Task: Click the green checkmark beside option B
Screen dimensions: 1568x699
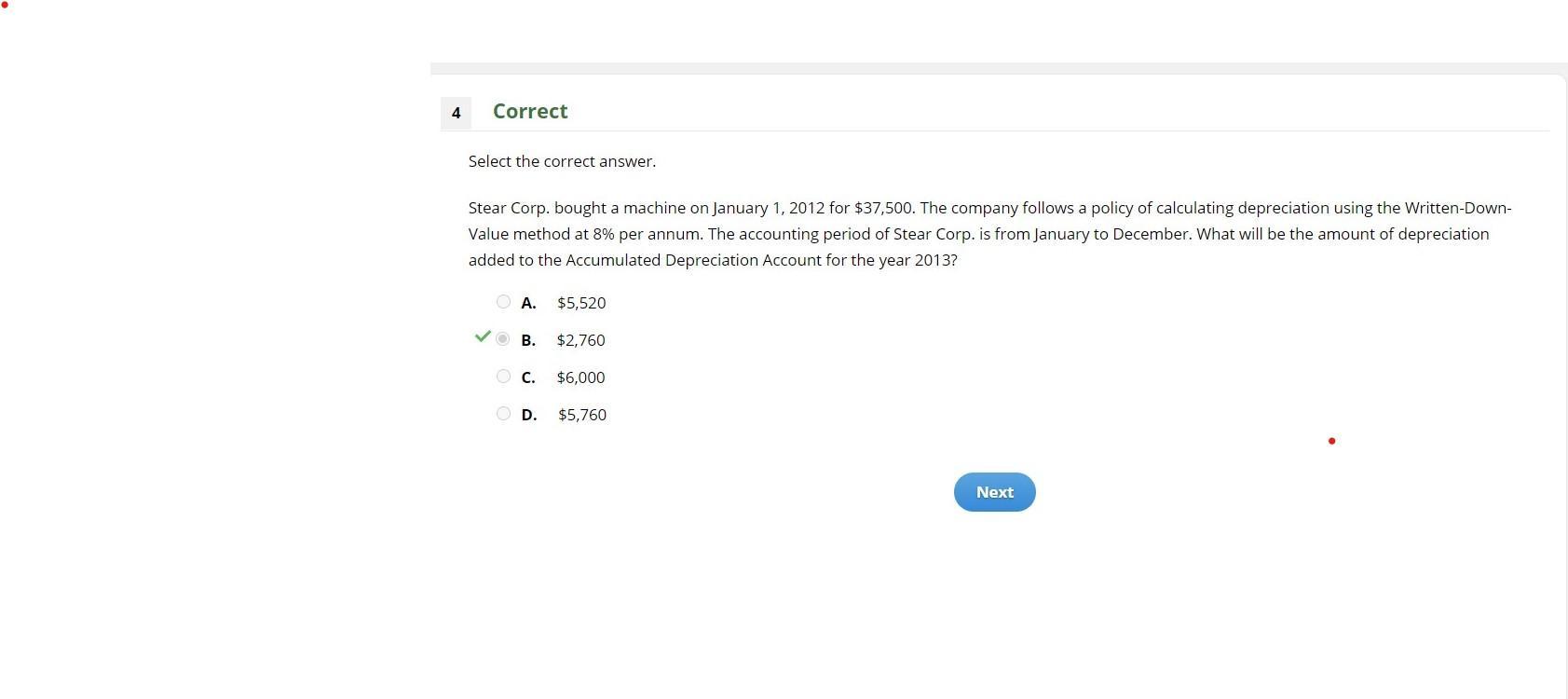Action: point(483,336)
